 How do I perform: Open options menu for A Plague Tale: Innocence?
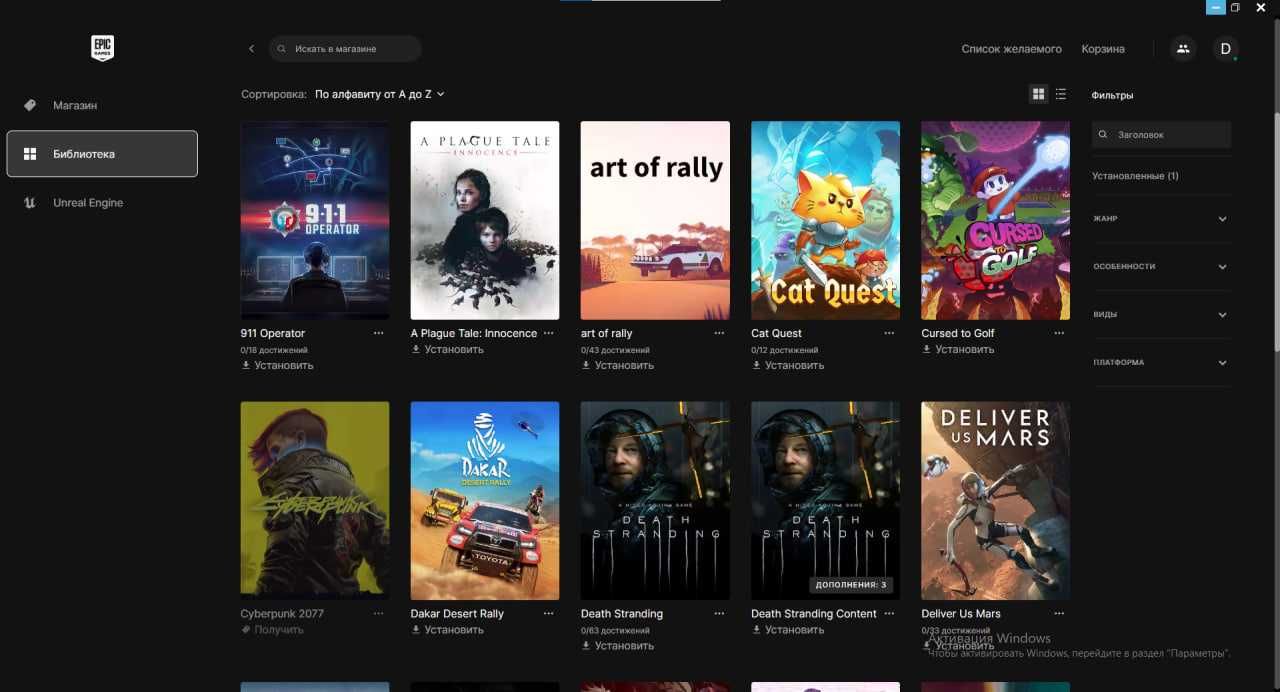coord(549,333)
